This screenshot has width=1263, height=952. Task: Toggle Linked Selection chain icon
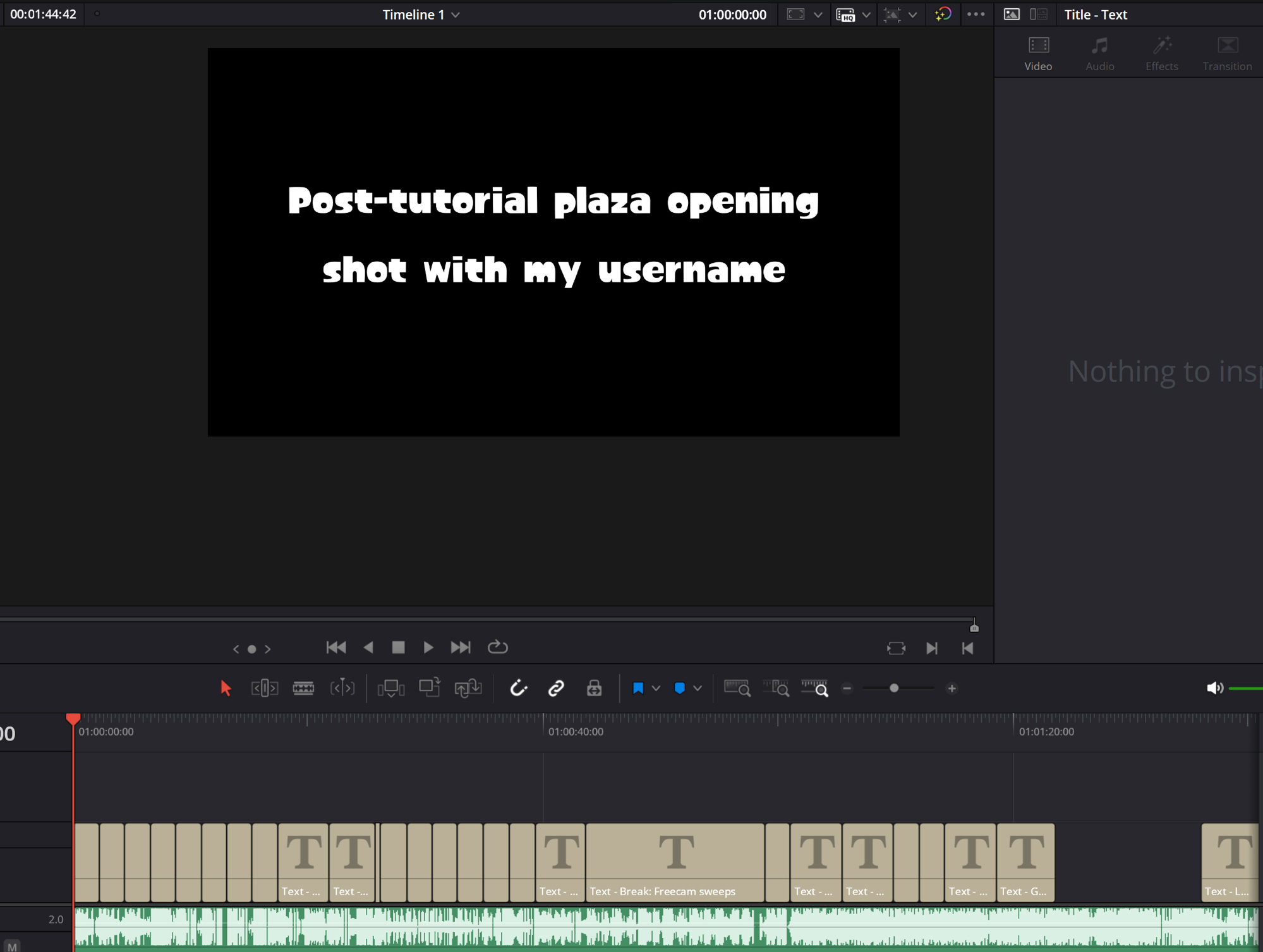point(556,688)
